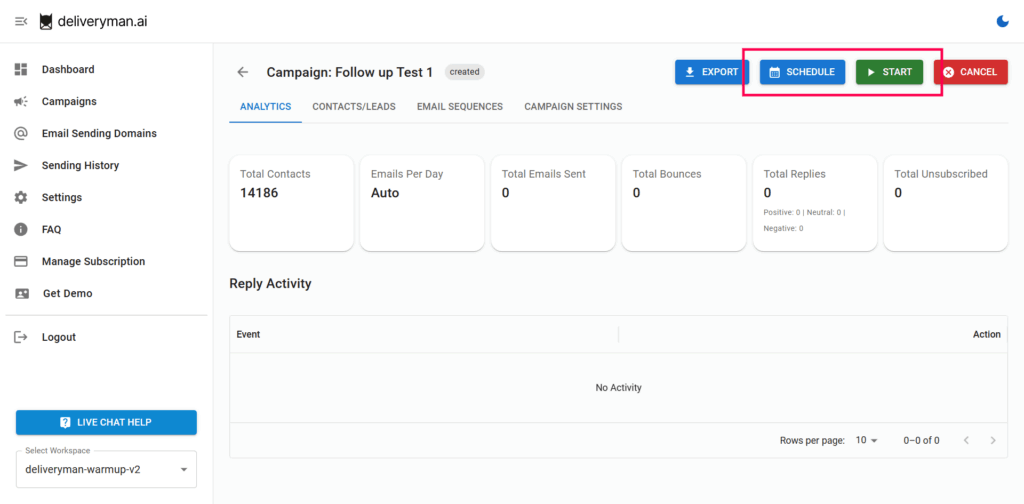This screenshot has height=504, width=1024.
Task: Collapse the sidebar using the menu icon
Action: tap(21, 22)
